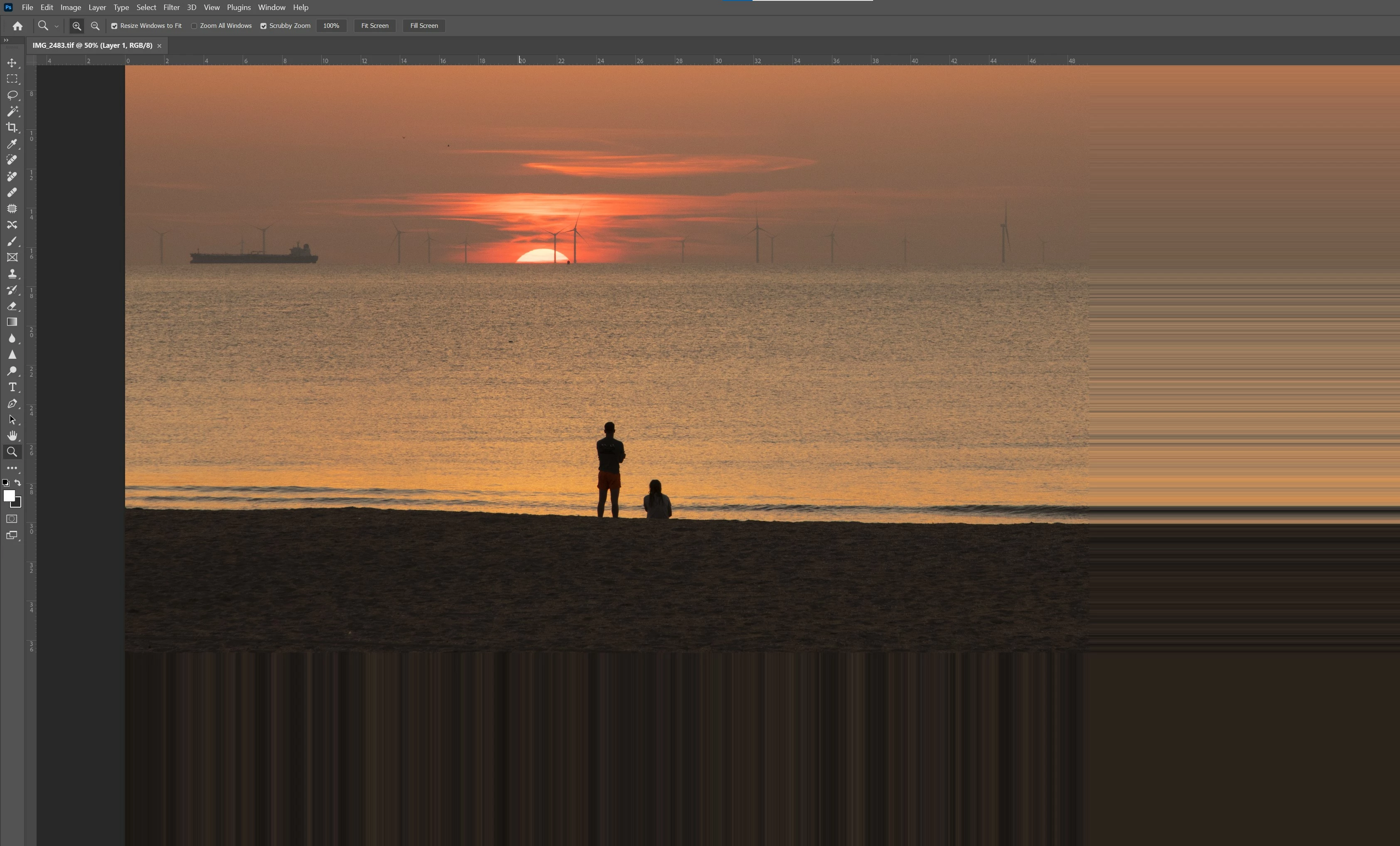This screenshot has width=1400, height=846.
Task: Select the Clone Stamp tool
Action: point(12,274)
